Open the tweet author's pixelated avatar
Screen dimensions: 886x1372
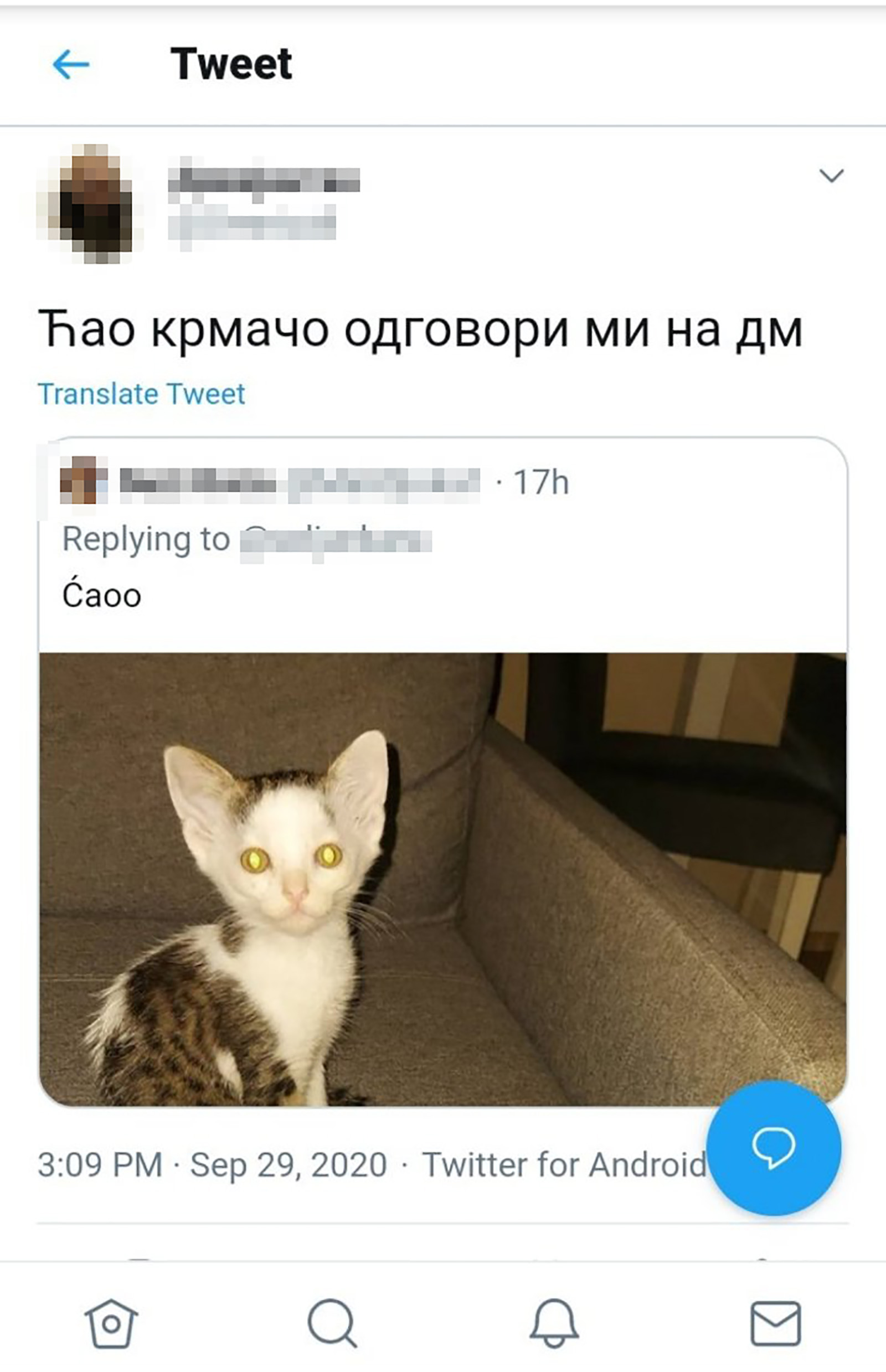(x=89, y=203)
